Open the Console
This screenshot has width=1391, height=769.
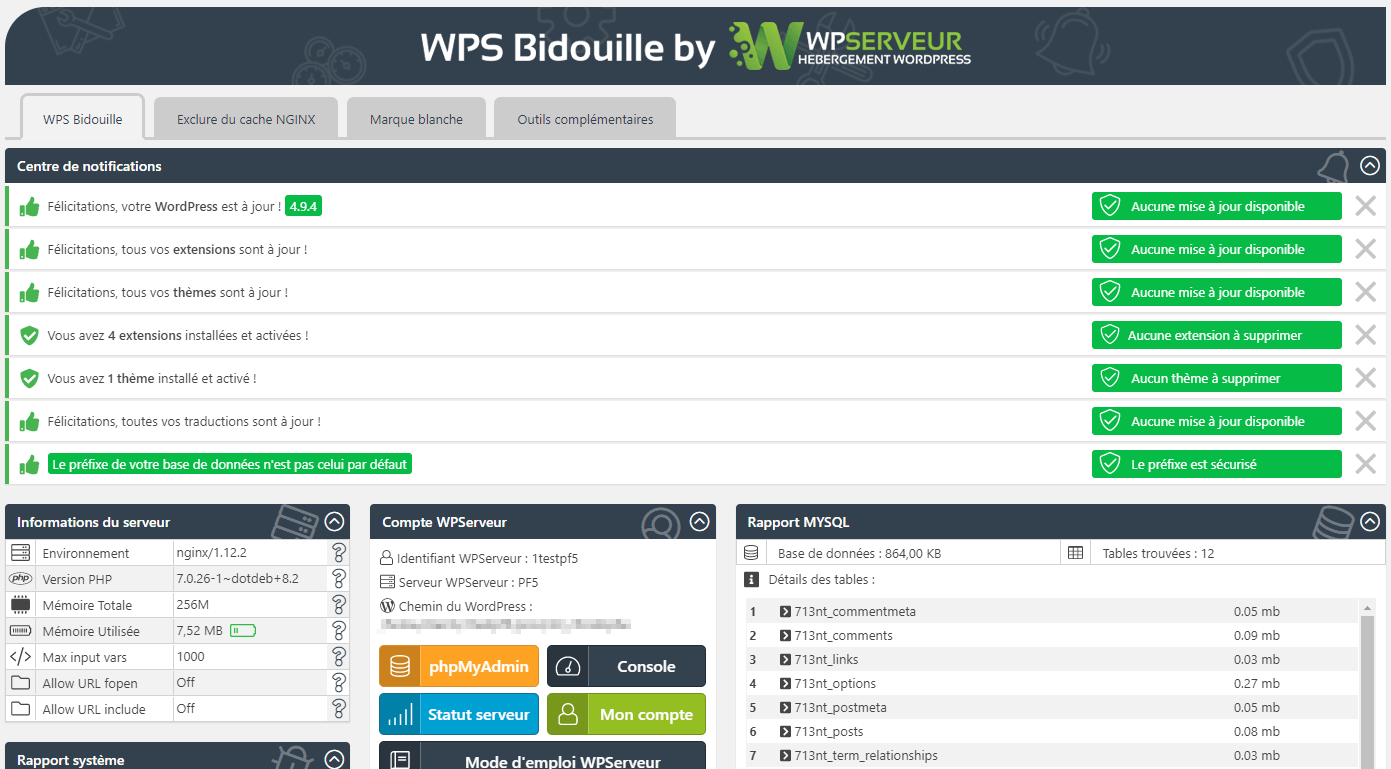click(626, 666)
